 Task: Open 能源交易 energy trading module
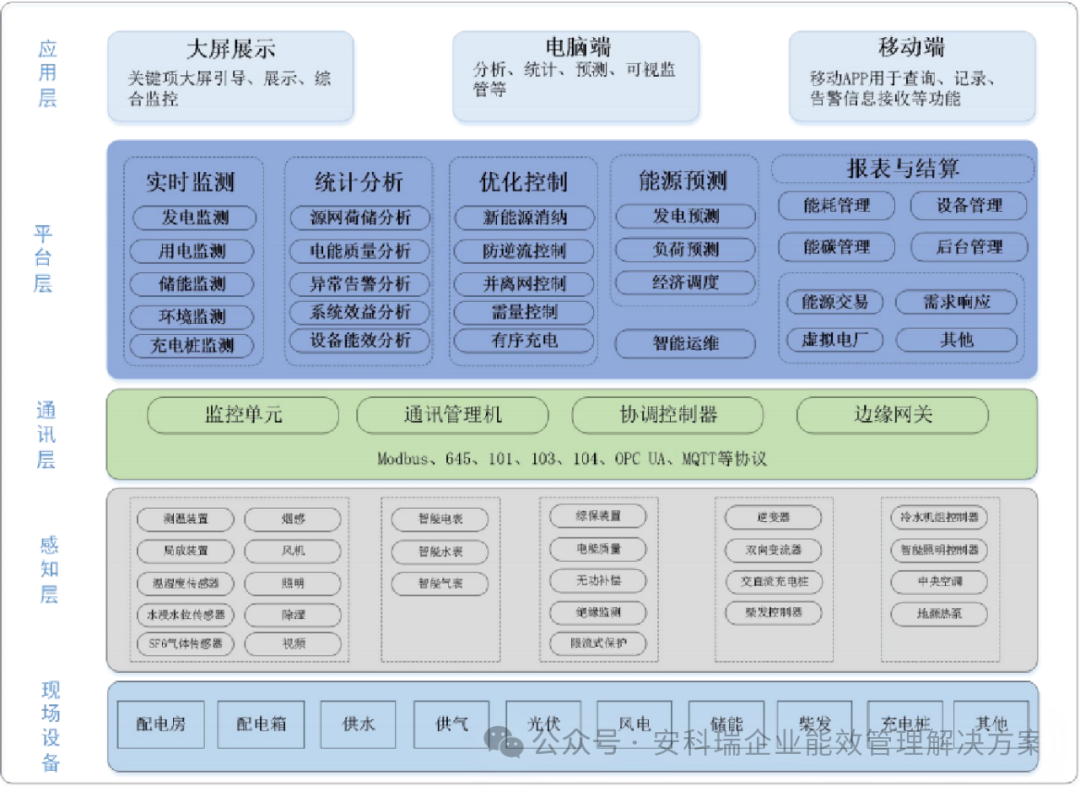835,302
